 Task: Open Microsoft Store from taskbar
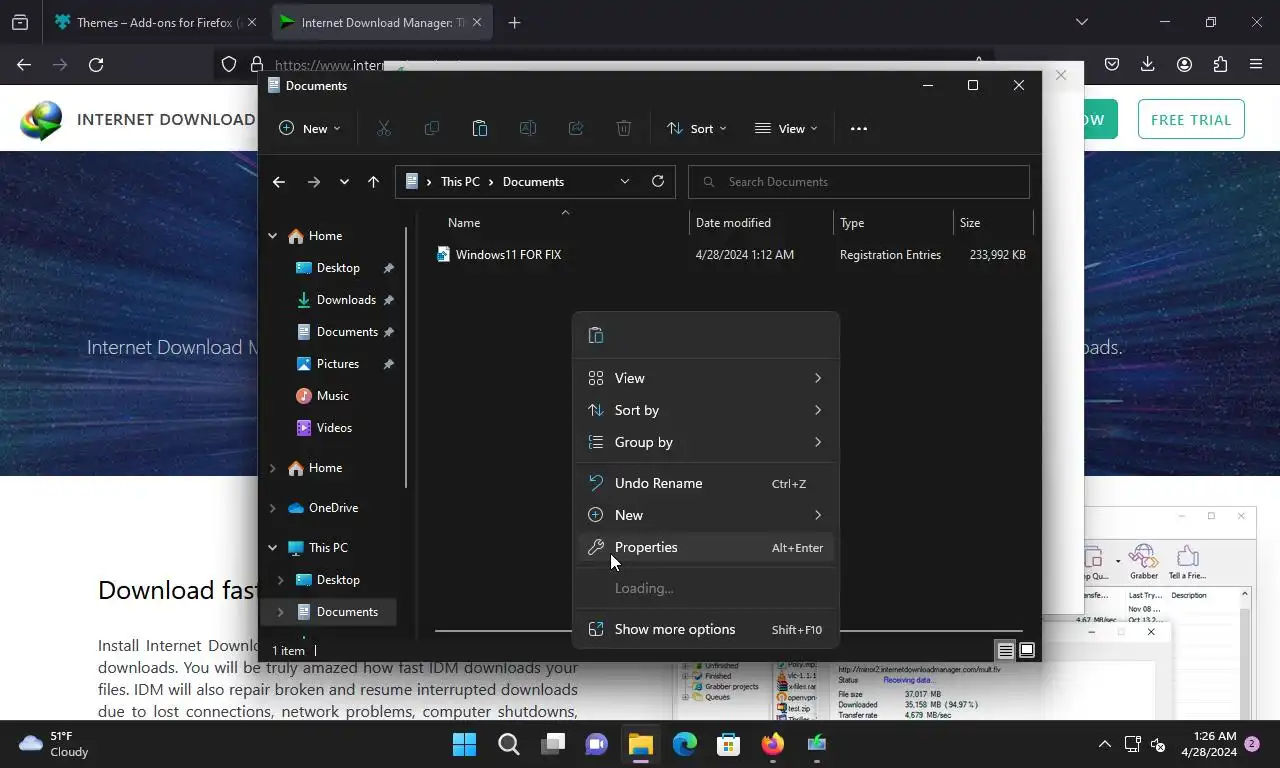pos(728,744)
